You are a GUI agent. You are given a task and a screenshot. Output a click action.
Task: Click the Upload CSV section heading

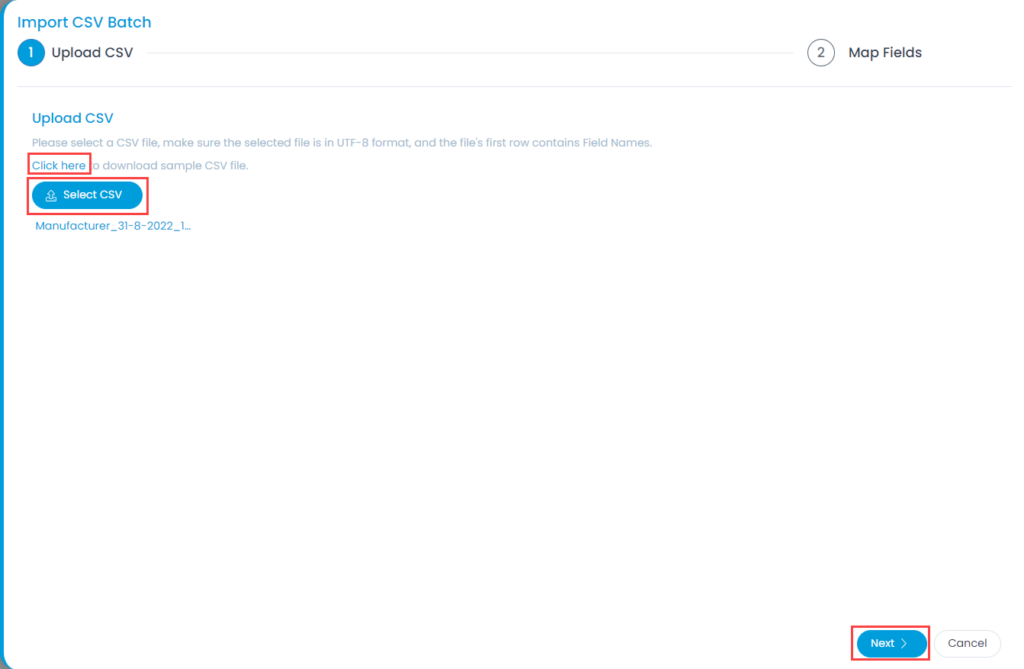pos(72,117)
